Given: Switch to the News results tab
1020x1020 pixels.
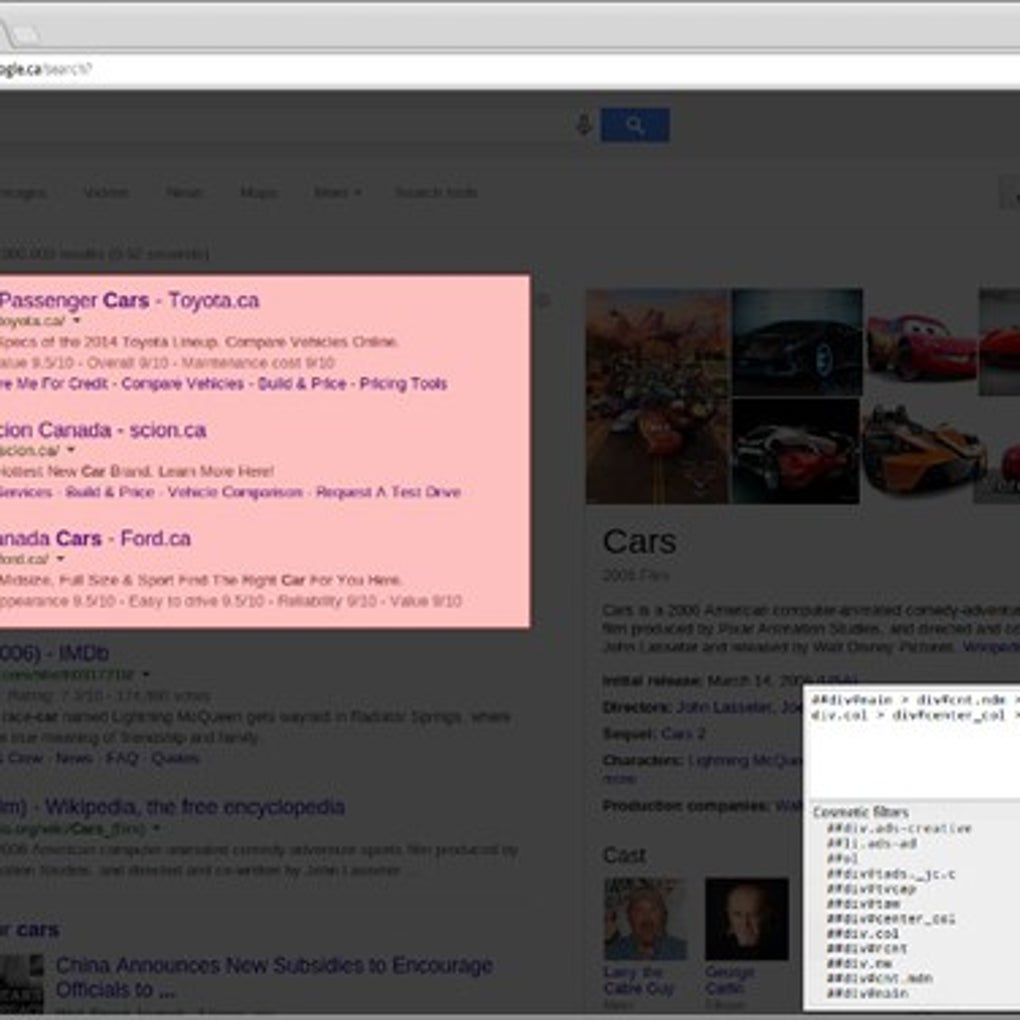Looking at the screenshot, I should 184,193.
